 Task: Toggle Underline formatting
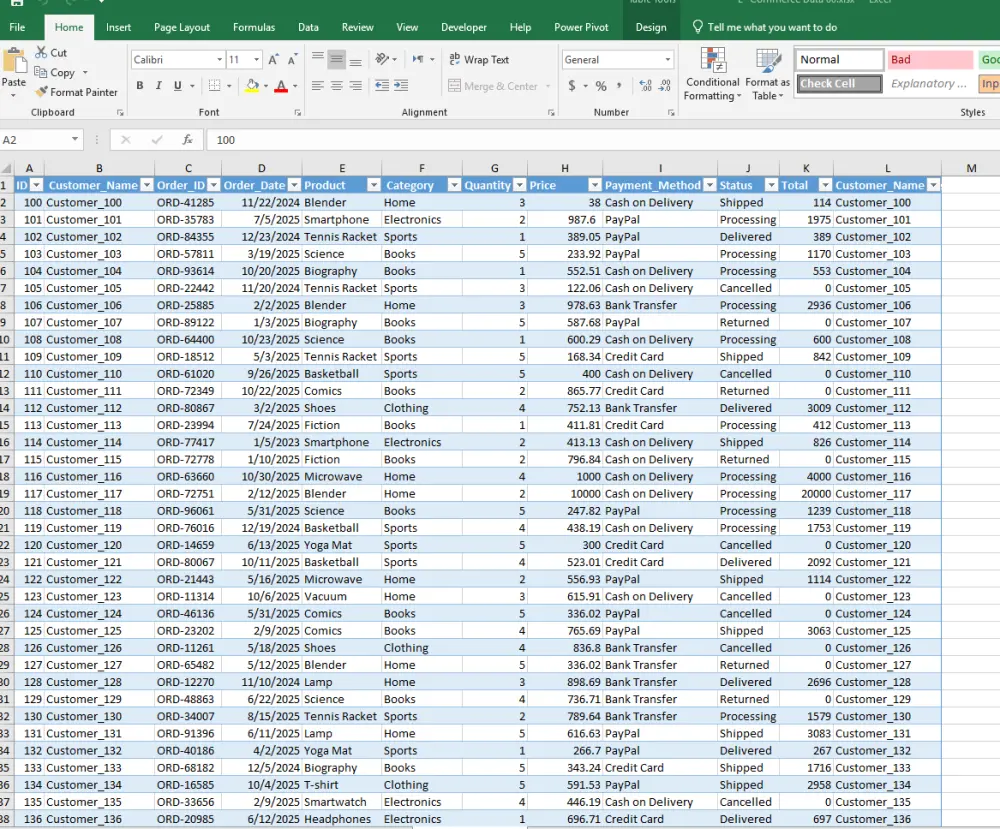click(177, 85)
